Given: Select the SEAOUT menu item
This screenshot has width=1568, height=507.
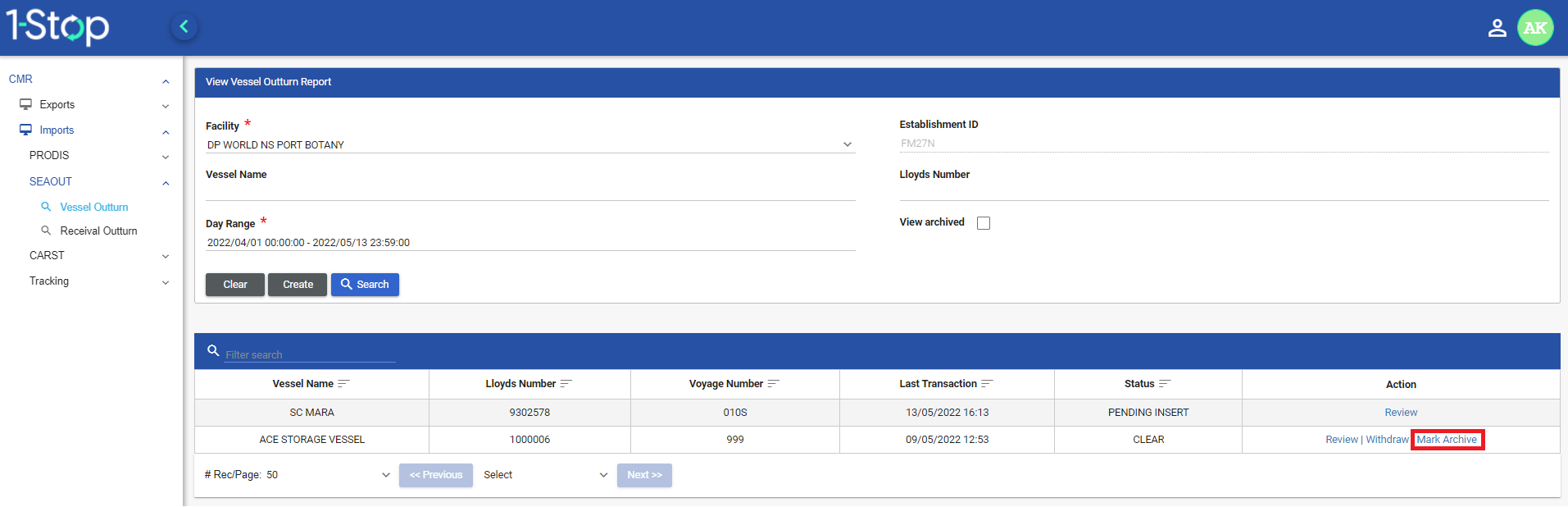Looking at the screenshot, I should point(51,181).
